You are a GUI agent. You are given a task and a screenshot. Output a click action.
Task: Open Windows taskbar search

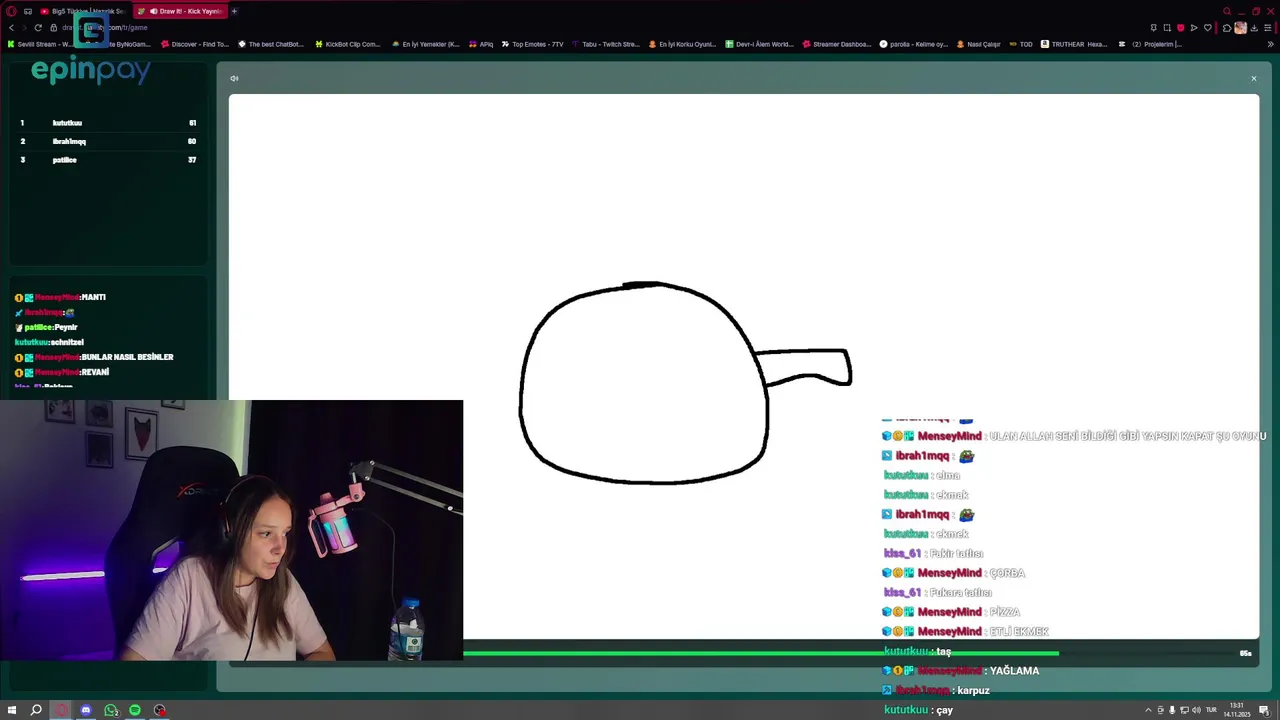tap(36, 710)
